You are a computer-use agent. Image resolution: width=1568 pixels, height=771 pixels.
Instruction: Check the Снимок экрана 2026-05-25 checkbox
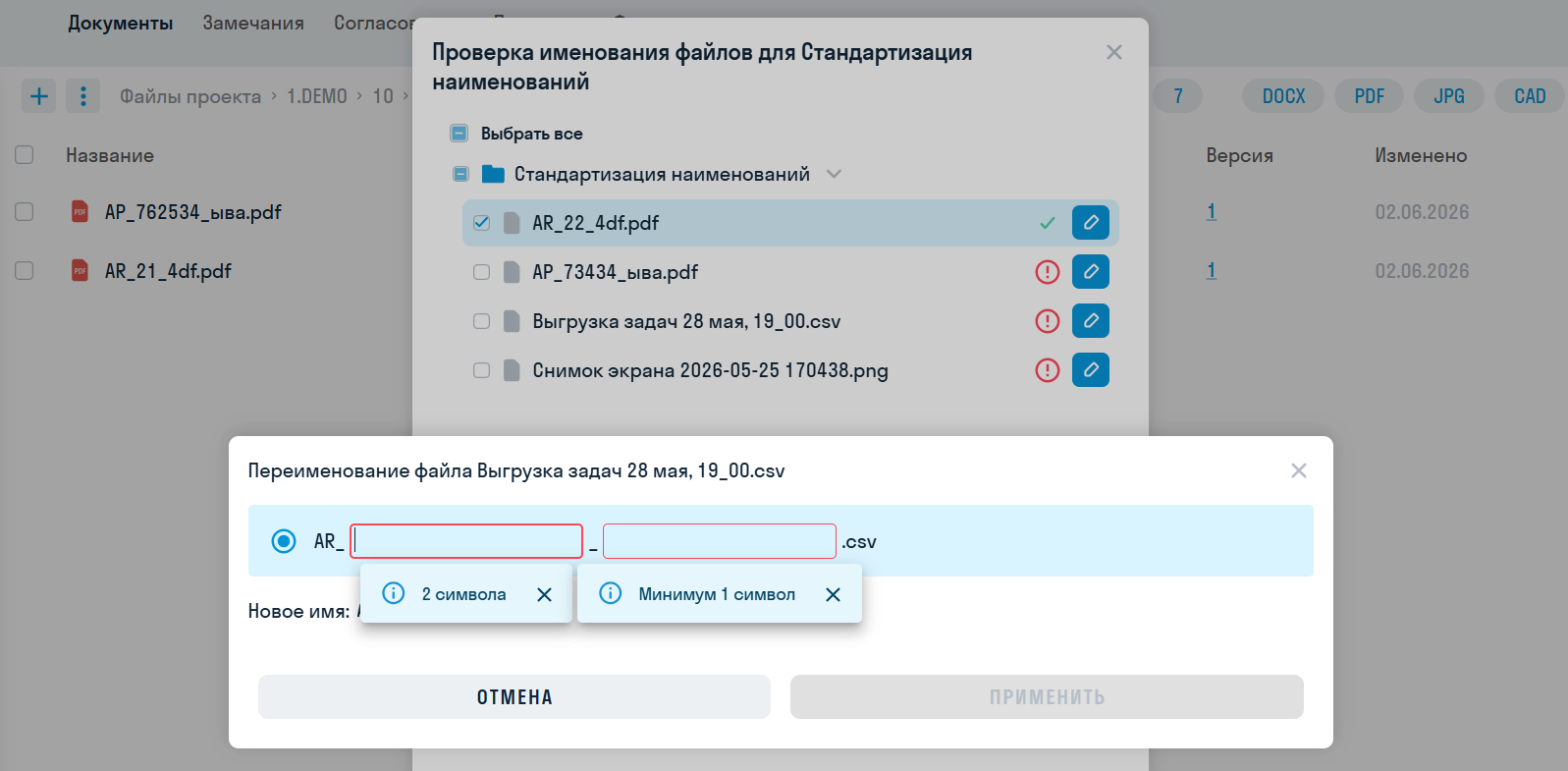point(481,370)
